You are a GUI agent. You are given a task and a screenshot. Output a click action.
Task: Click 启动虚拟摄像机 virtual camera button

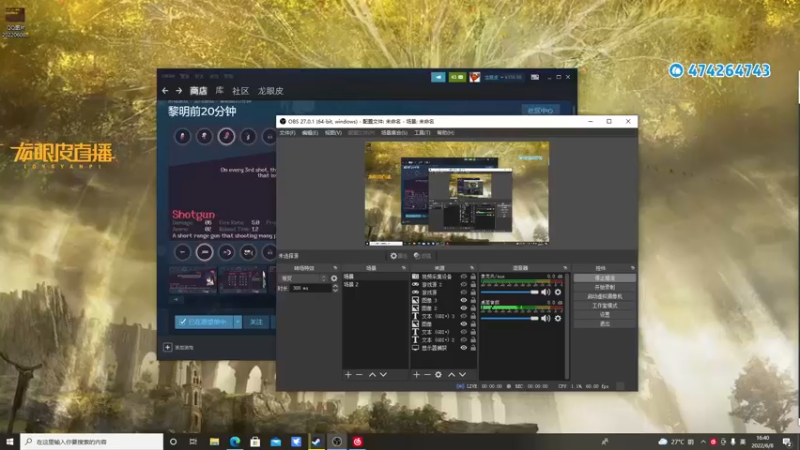[x=605, y=296]
